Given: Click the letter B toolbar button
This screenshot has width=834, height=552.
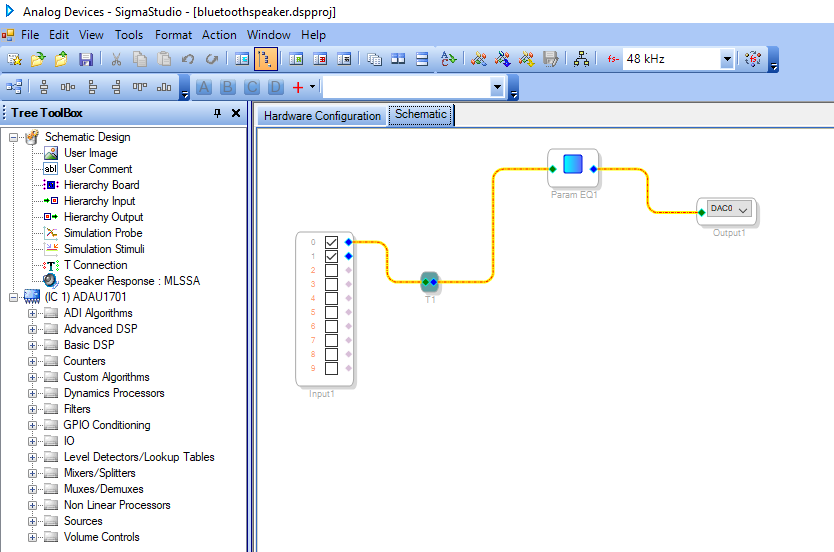Looking at the screenshot, I should [x=228, y=87].
